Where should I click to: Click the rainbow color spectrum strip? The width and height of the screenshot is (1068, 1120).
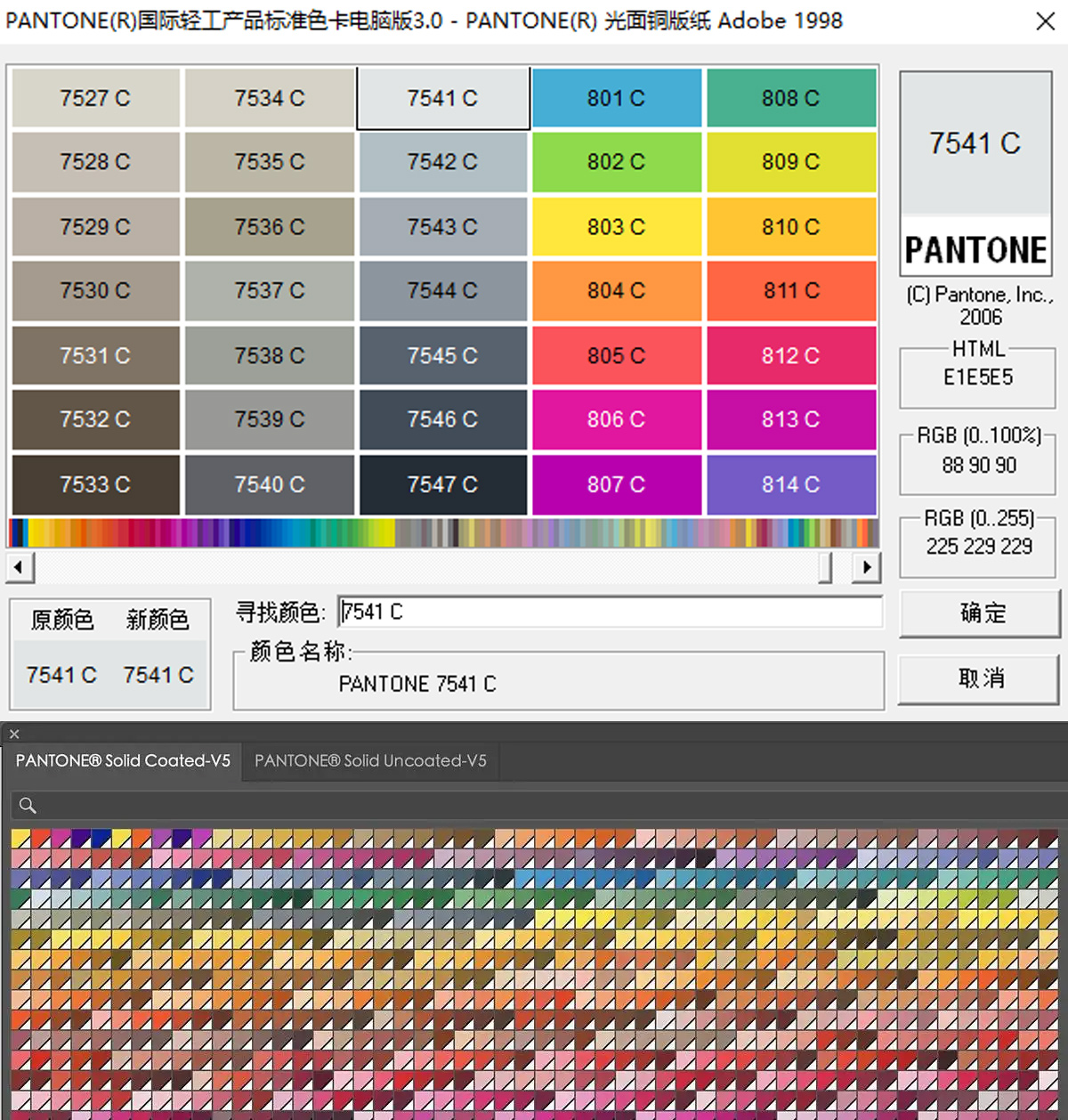coord(443,532)
